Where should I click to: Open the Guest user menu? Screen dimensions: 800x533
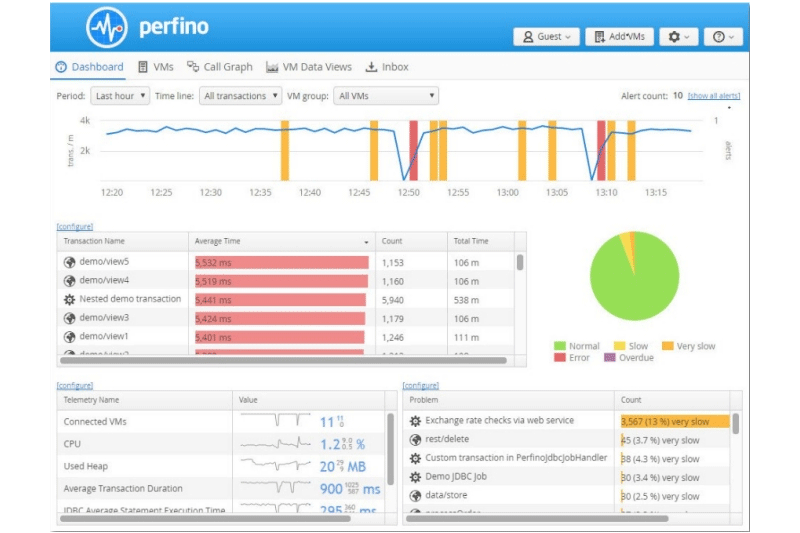coord(546,37)
